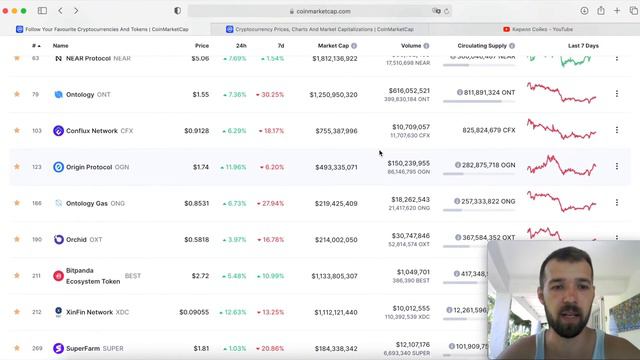Click Origin Protocol market cap $493,335,071
This screenshot has width=640, height=360.
(x=336, y=167)
